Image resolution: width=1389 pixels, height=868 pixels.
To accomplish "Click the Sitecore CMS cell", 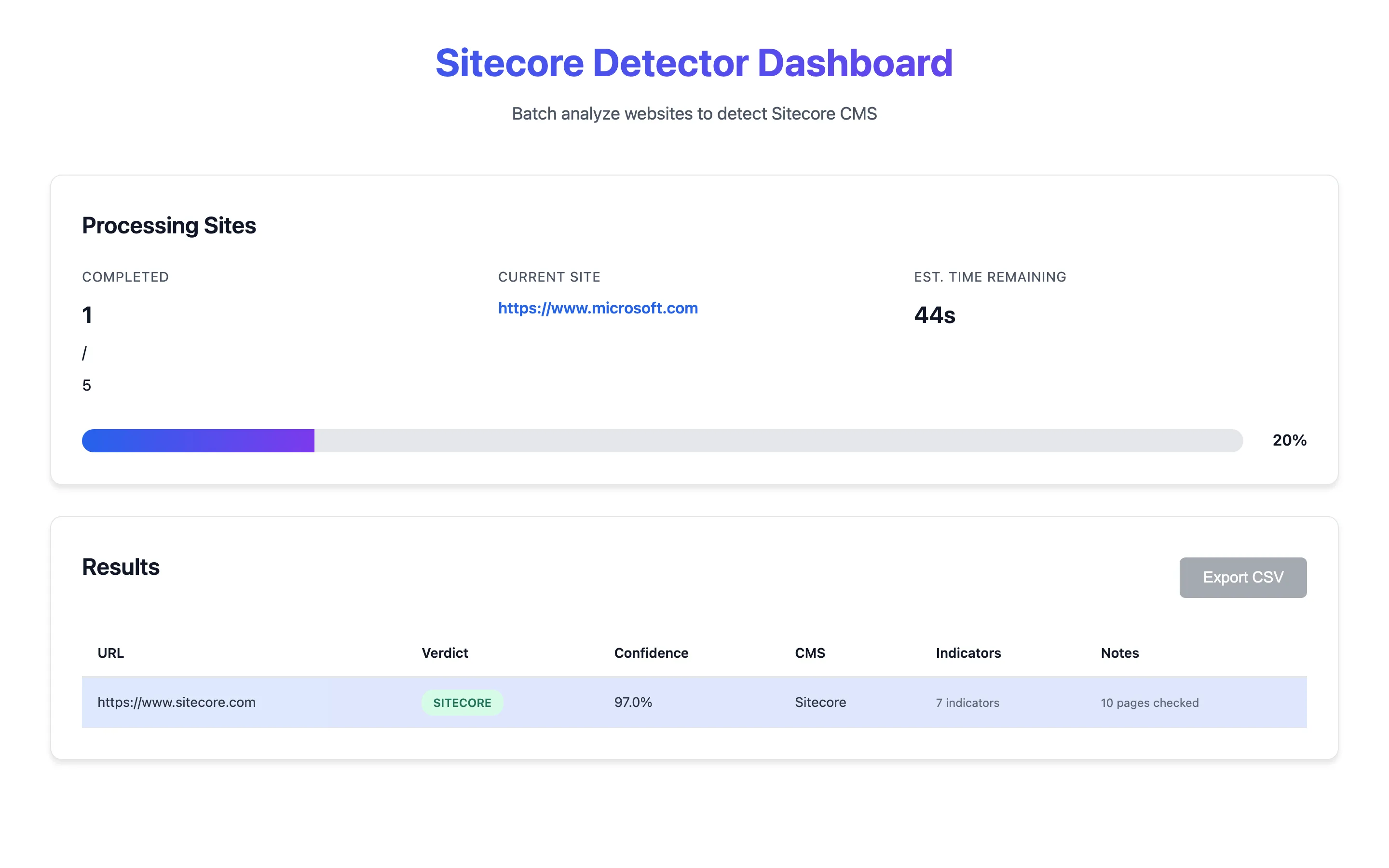I will coord(820,702).
